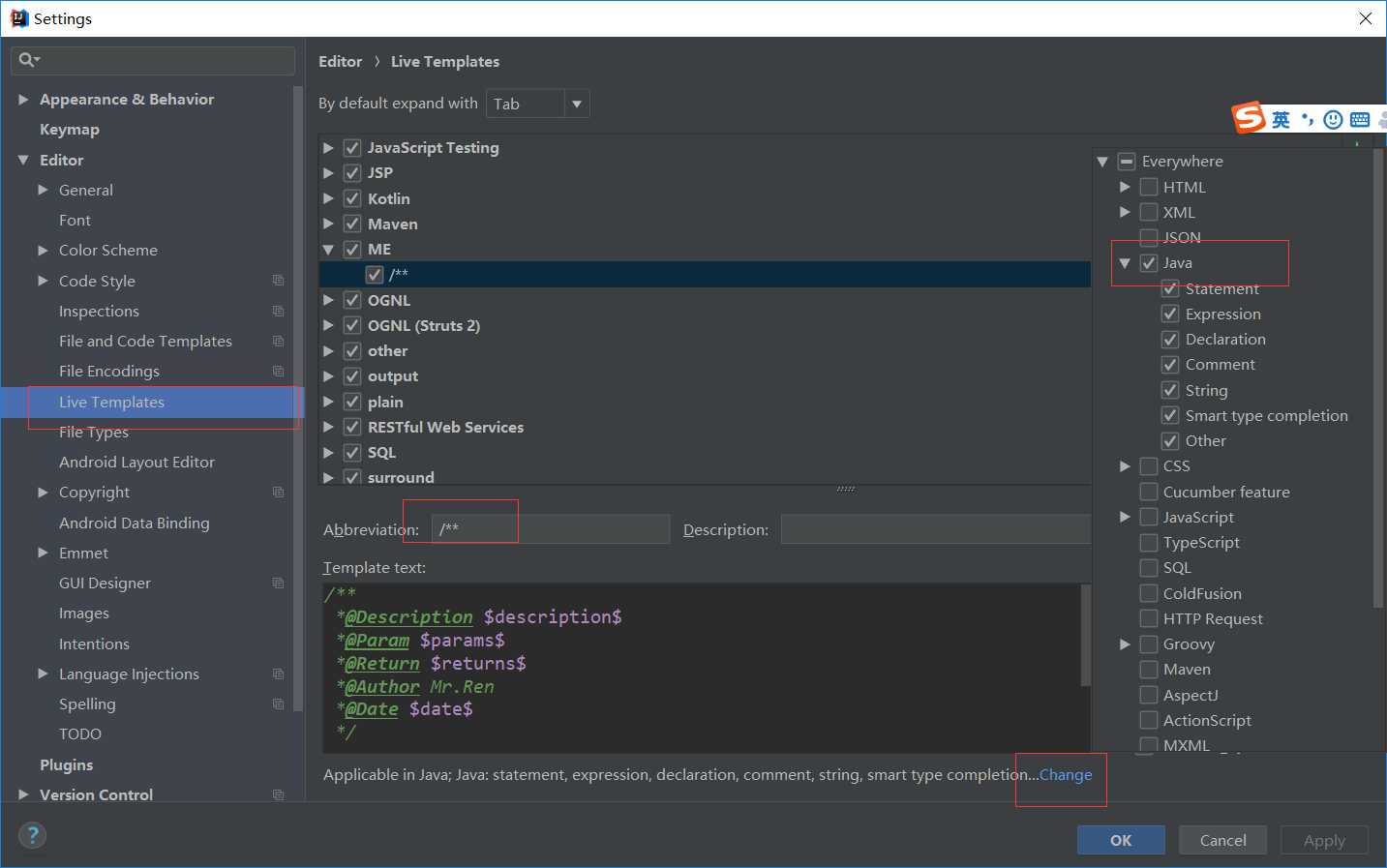Click the context popup vertical scrollbar
Screen dimensions: 1387x868
[x=1378, y=377]
